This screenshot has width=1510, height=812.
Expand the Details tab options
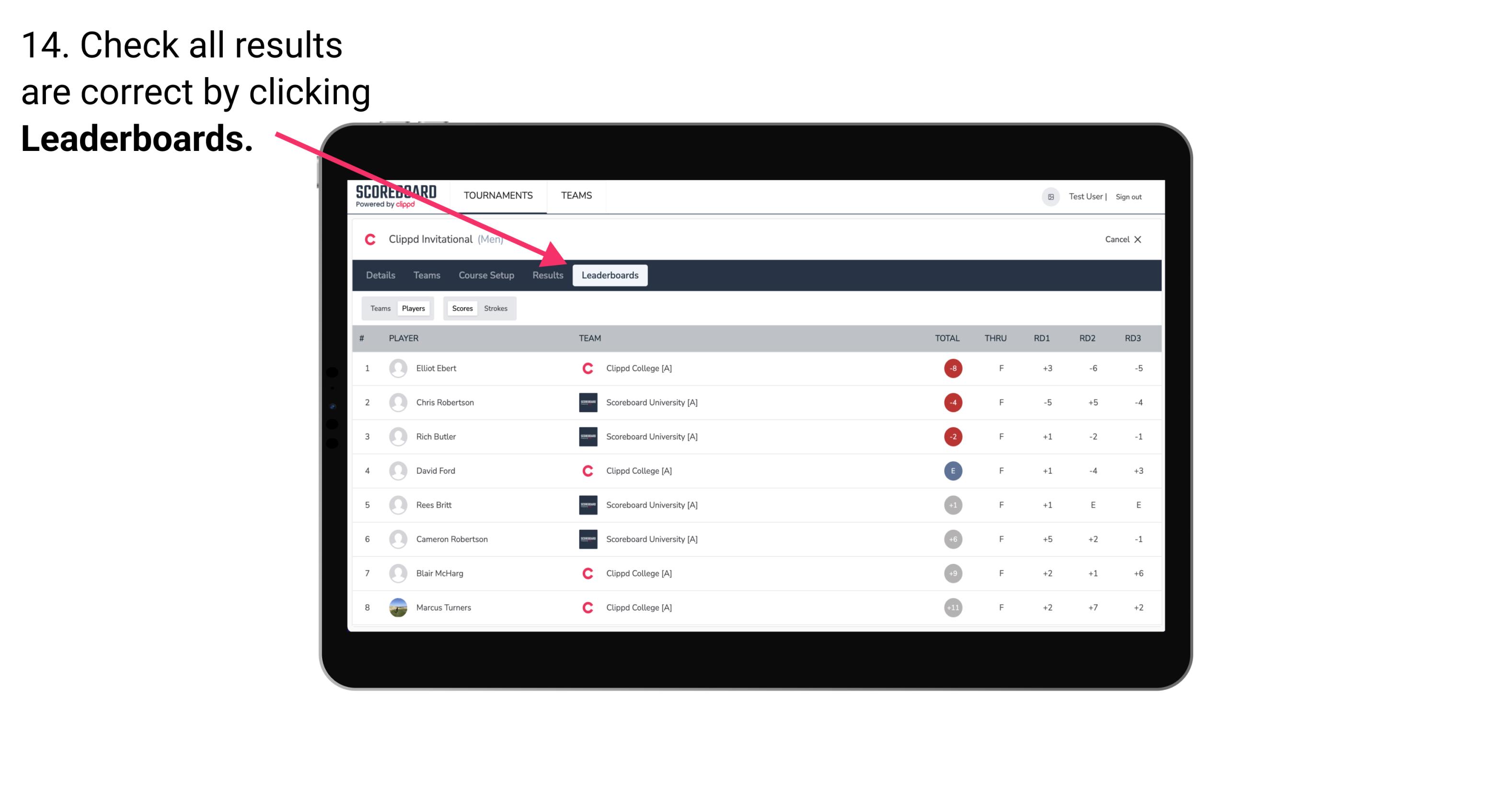pos(381,275)
